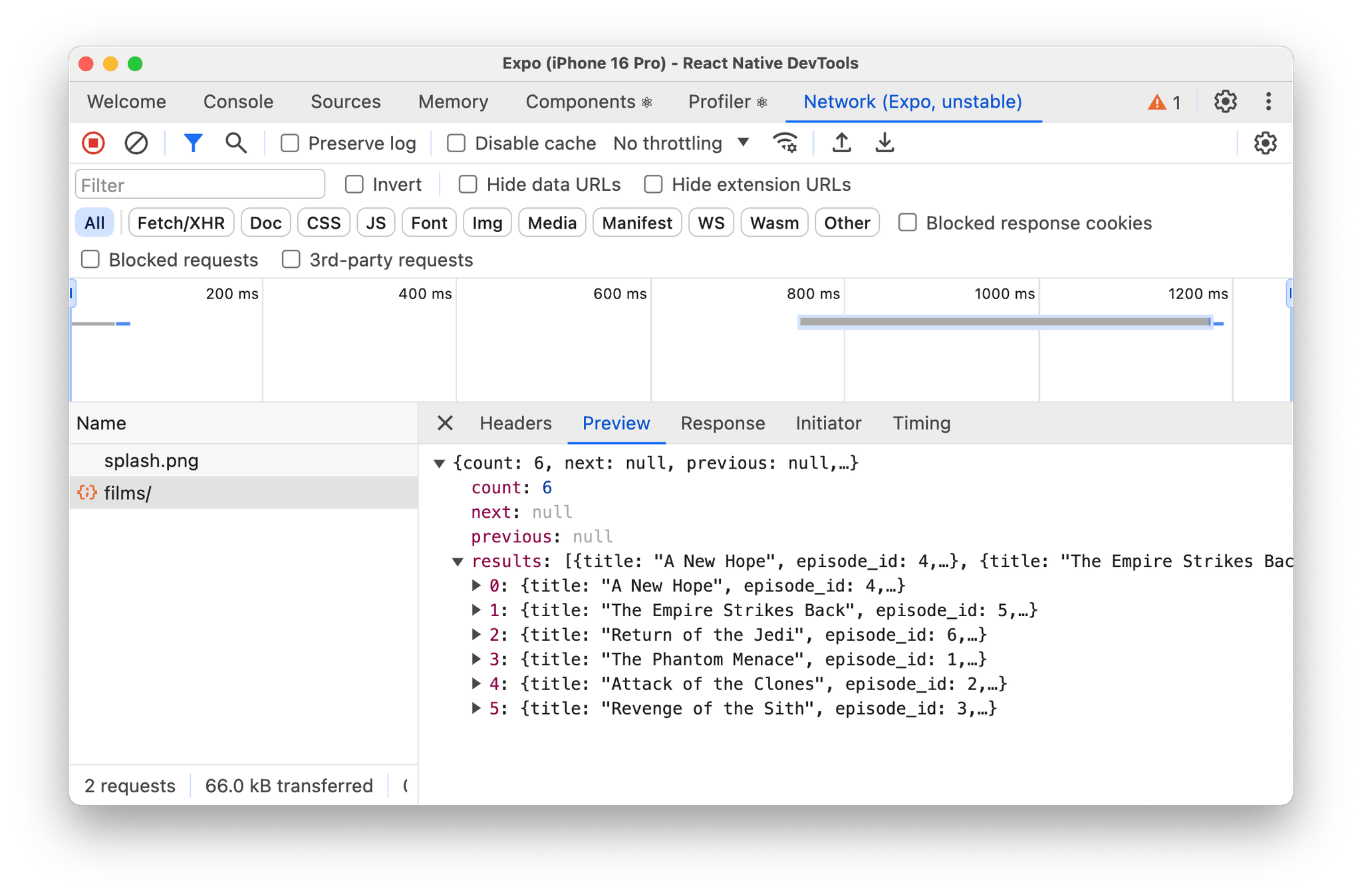The width and height of the screenshot is (1362, 896).
Task: Enable Disable cache
Action: click(x=456, y=143)
